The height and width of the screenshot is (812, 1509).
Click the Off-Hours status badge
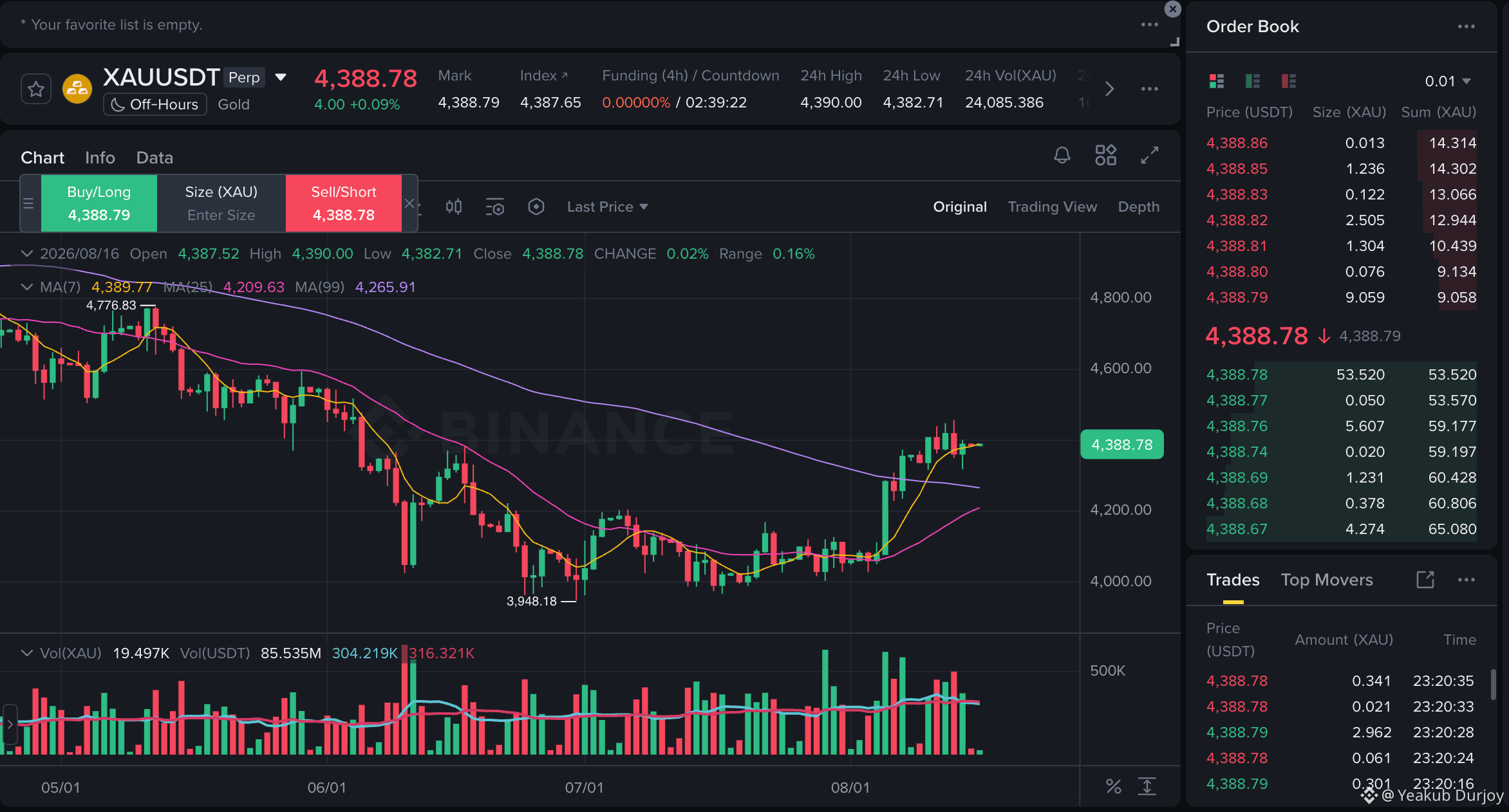[155, 104]
